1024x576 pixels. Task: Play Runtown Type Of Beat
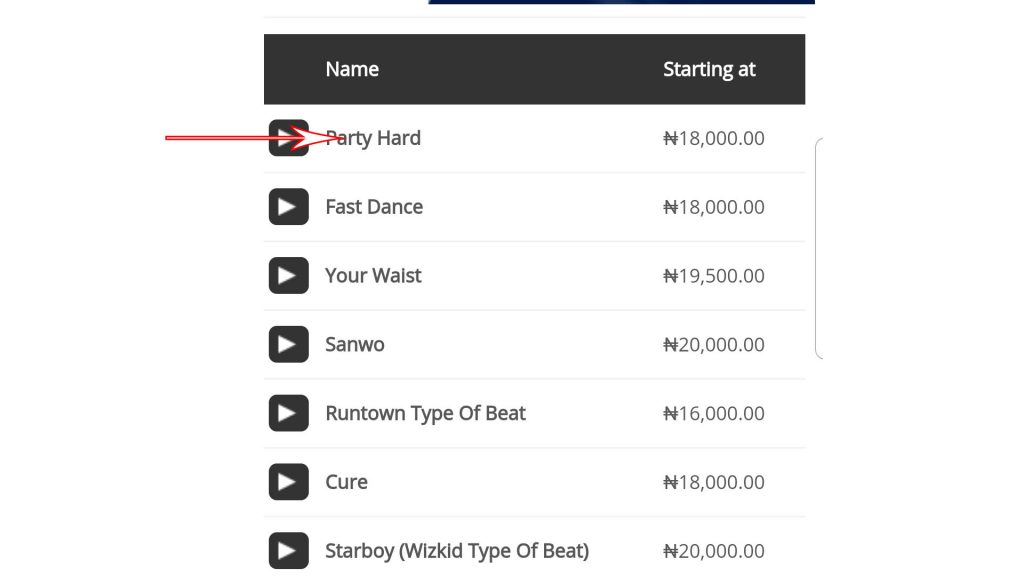pos(288,413)
